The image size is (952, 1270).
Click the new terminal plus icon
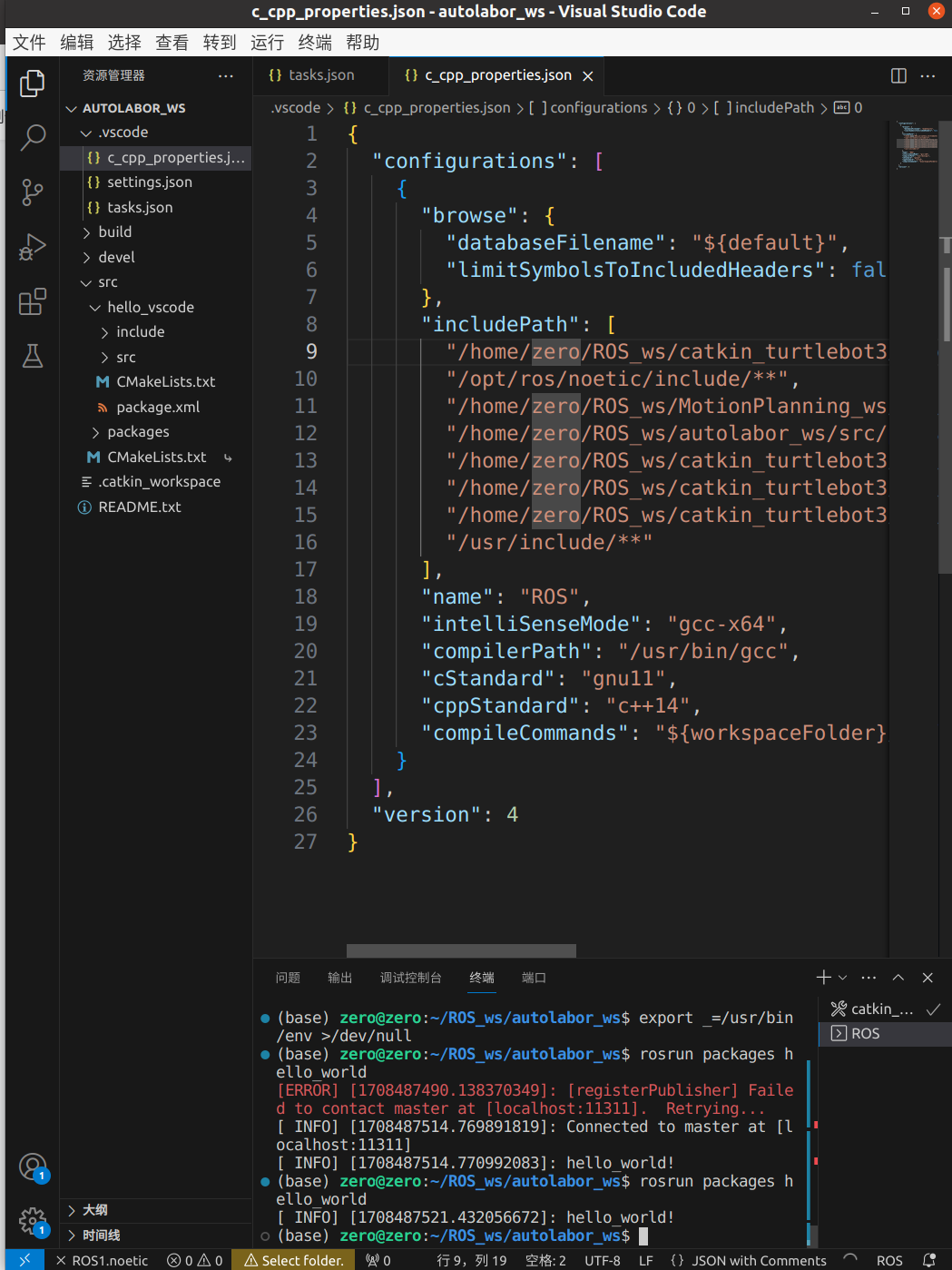[x=823, y=978]
